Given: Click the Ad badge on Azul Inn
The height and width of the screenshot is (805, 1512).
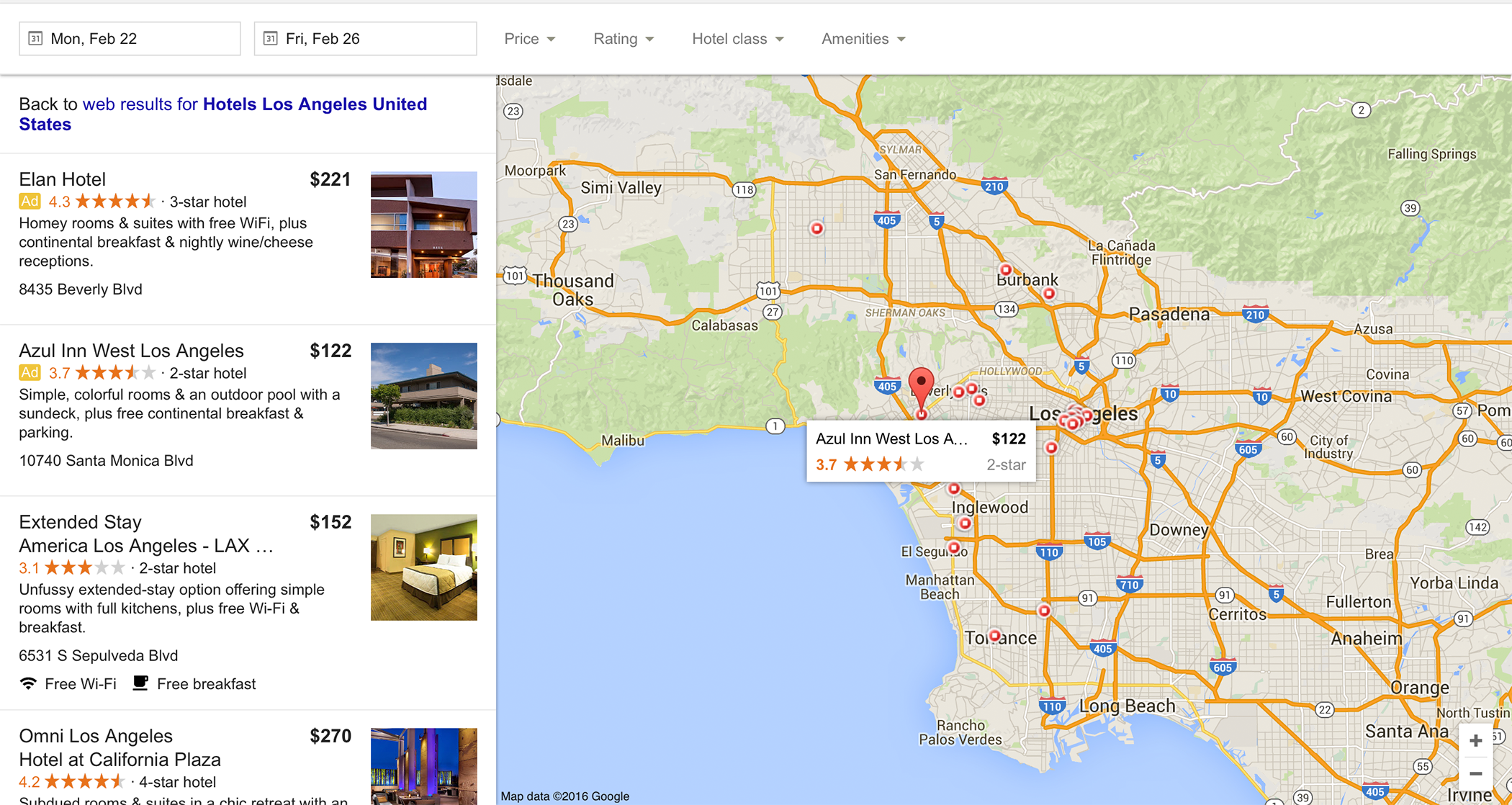Looking at the screenshot, I should coord(30,373).
